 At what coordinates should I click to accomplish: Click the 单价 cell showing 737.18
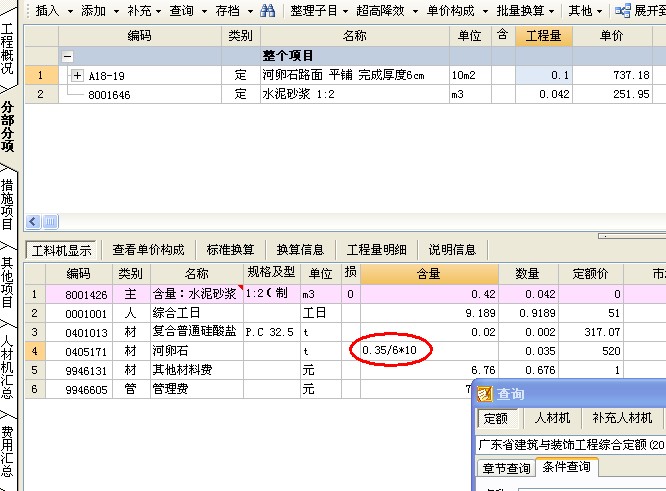tap(612, 75)
